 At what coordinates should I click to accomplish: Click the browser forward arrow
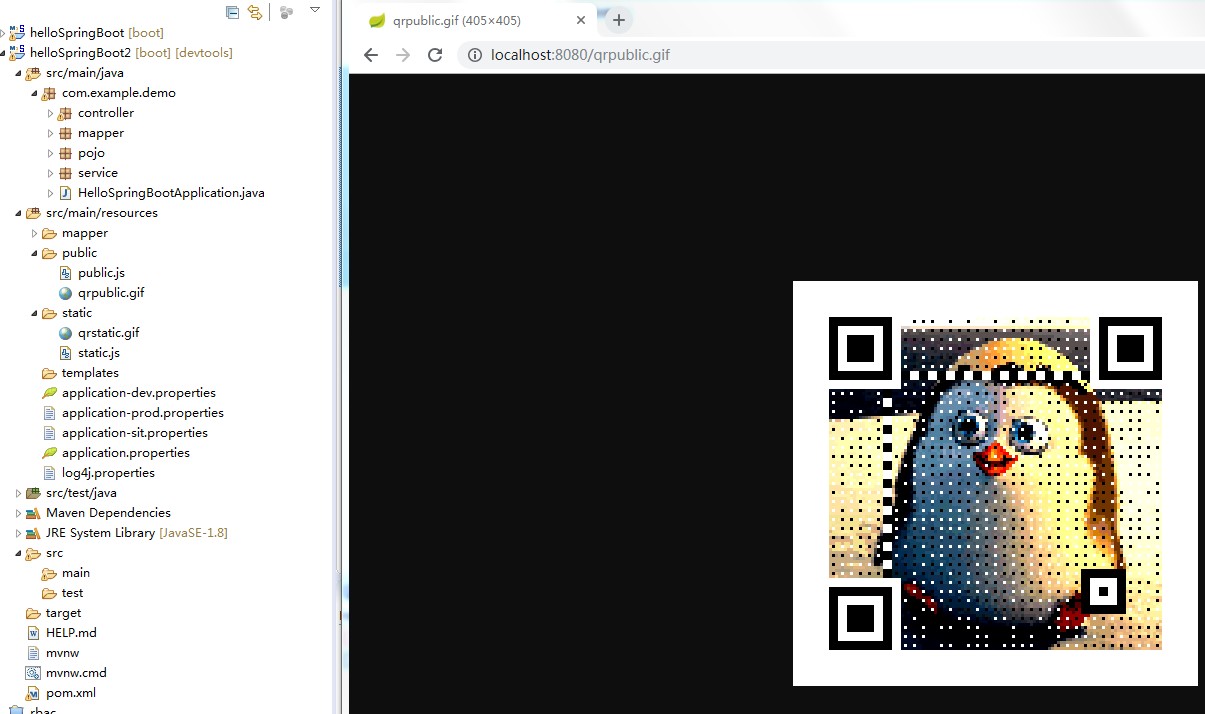pos(403,55)
